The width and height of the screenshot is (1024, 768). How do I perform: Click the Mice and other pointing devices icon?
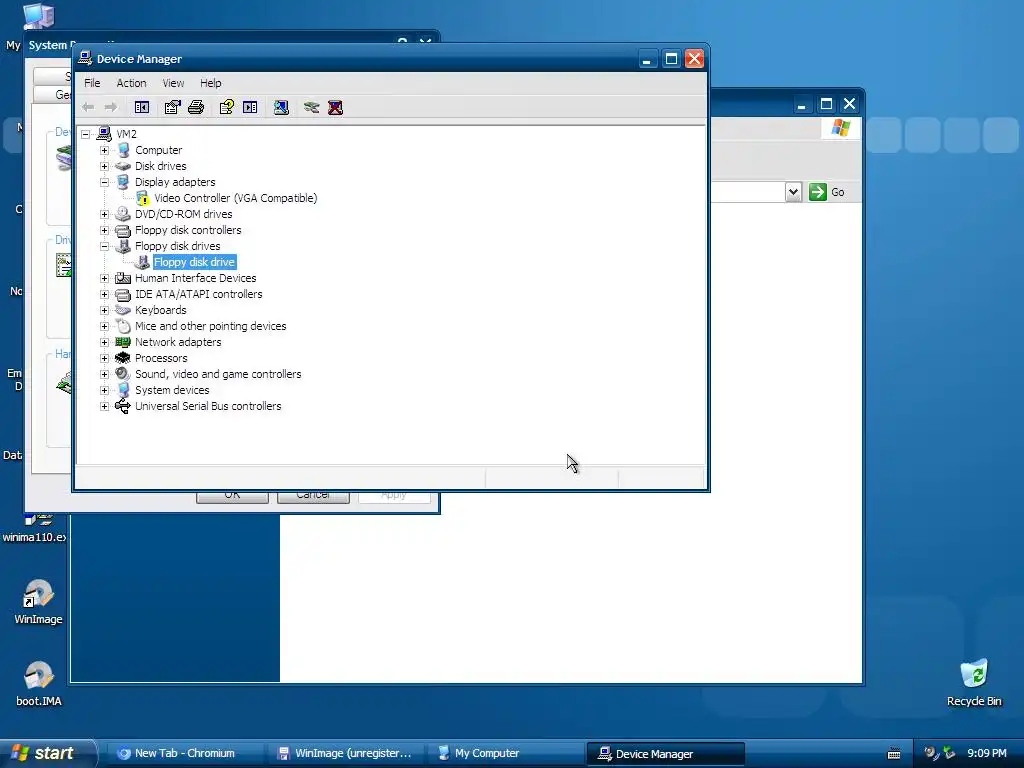click(x=123, y=326)
